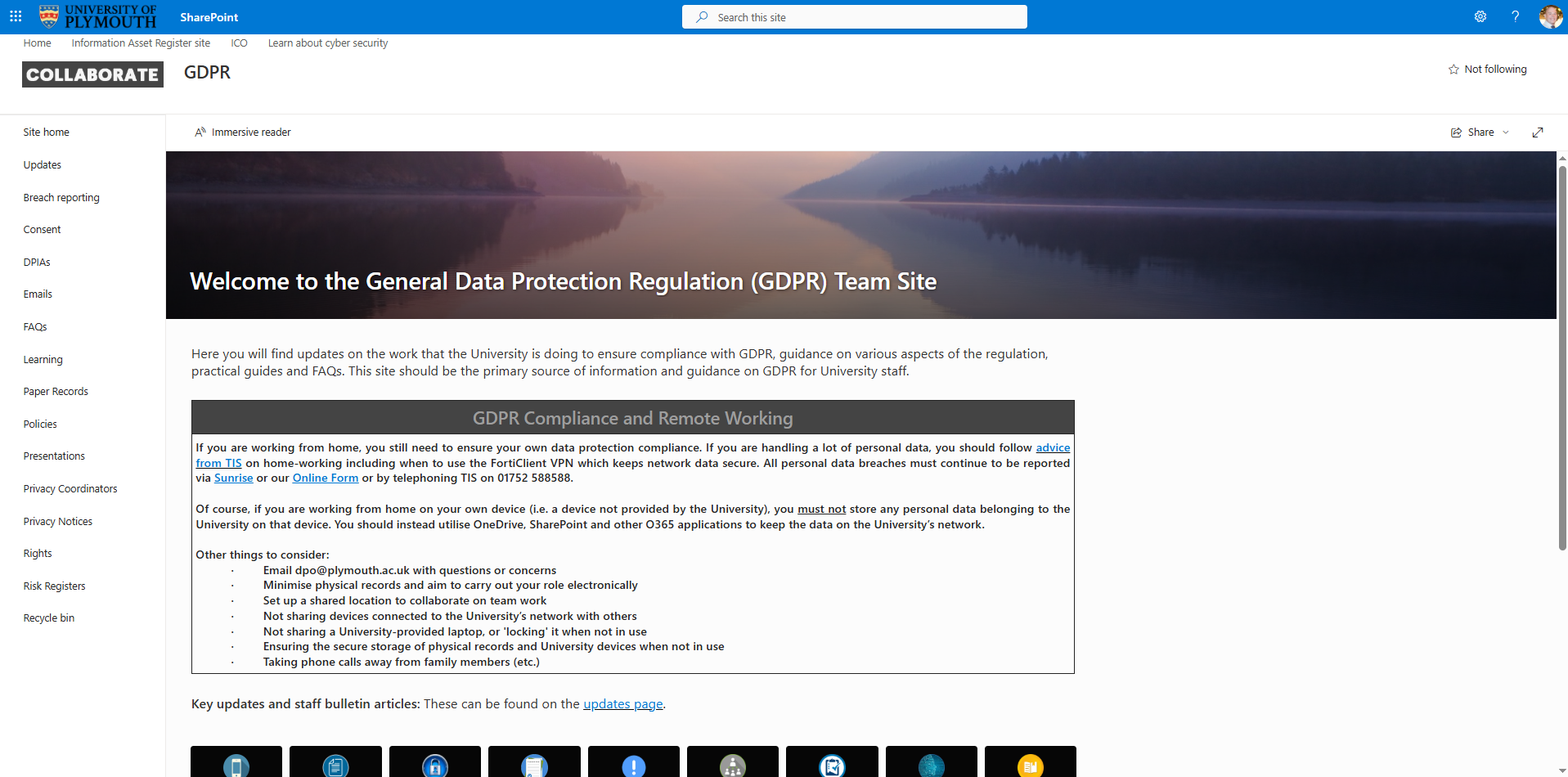Open the settings gear icon
Viewport: 1568px width, 777px height.
click(1480, 16)
